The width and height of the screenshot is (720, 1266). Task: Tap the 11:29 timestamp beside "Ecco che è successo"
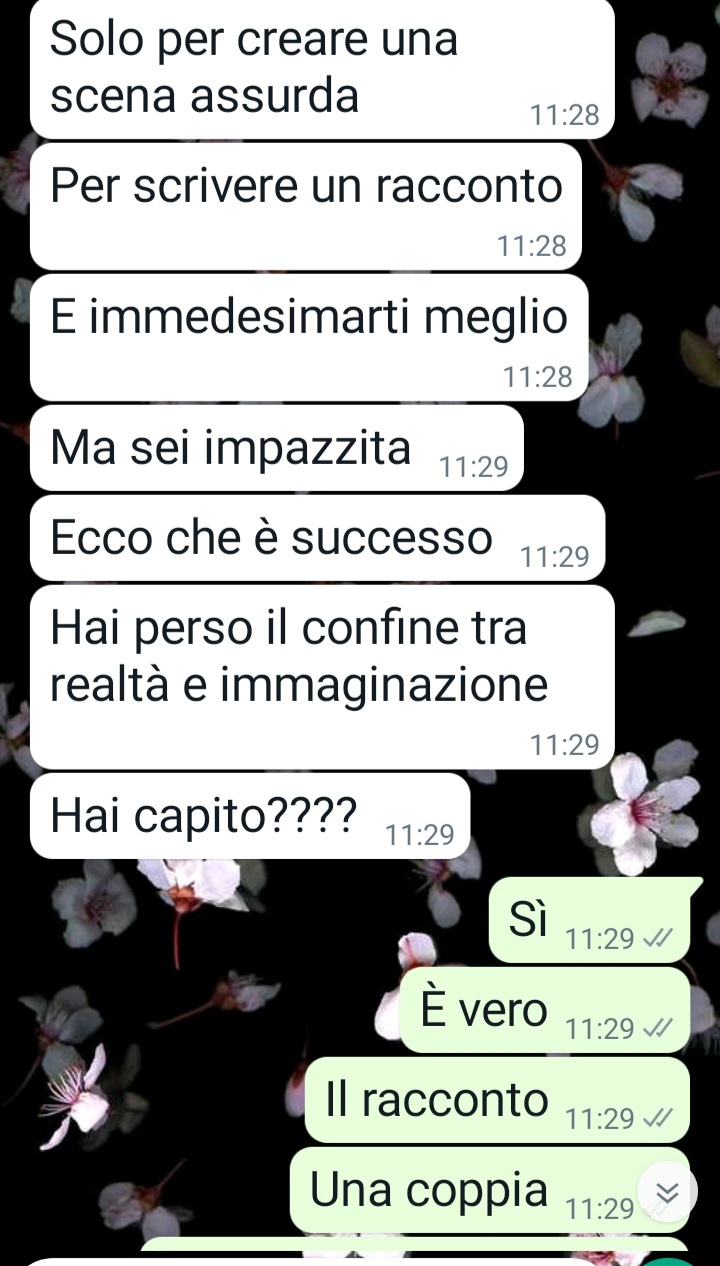click(555, 556)
